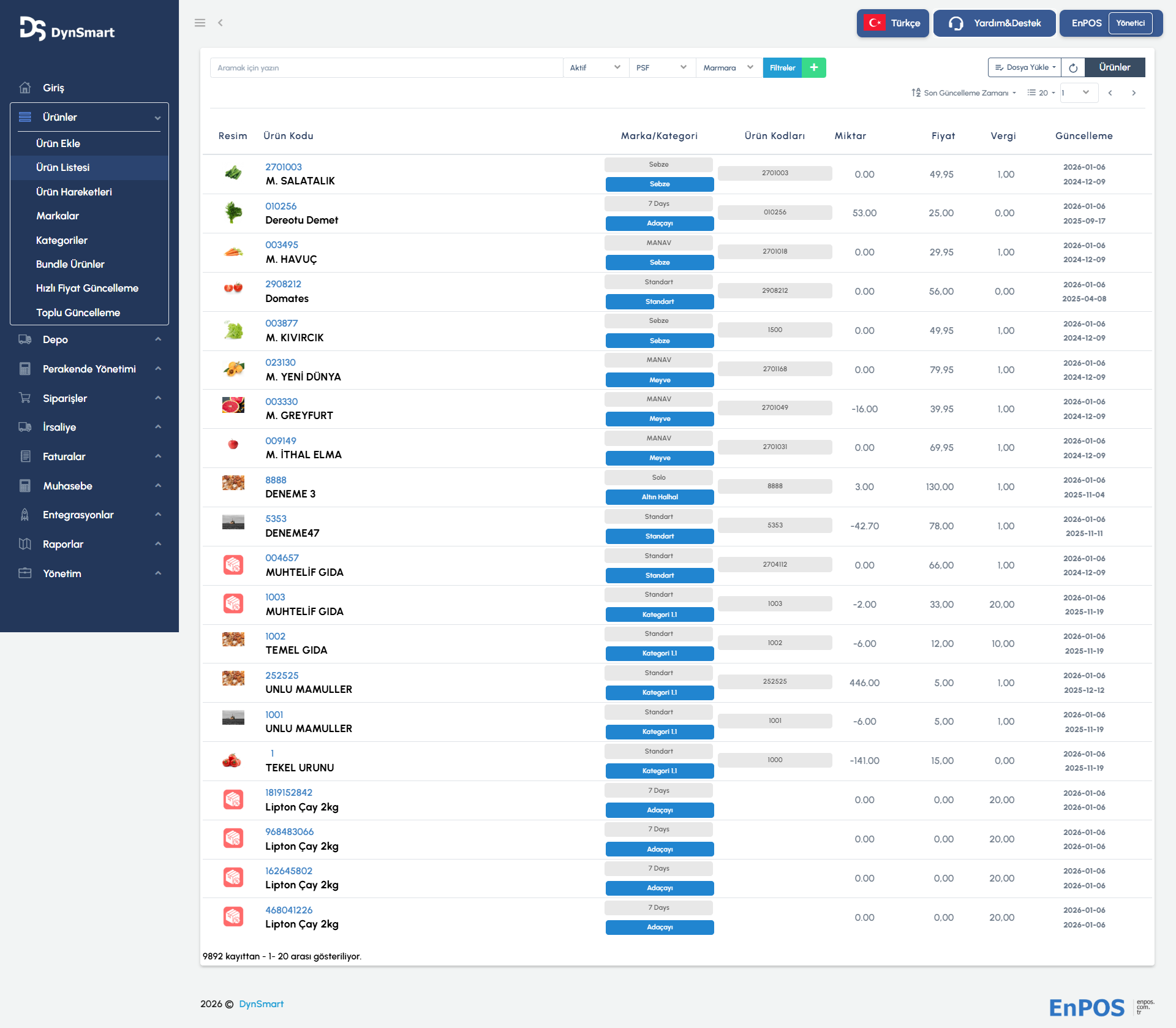The width and height of the screenshot is (1176, 1028).
Task: Click the Giriş home icon in sidebar
Action: (25, 88)
